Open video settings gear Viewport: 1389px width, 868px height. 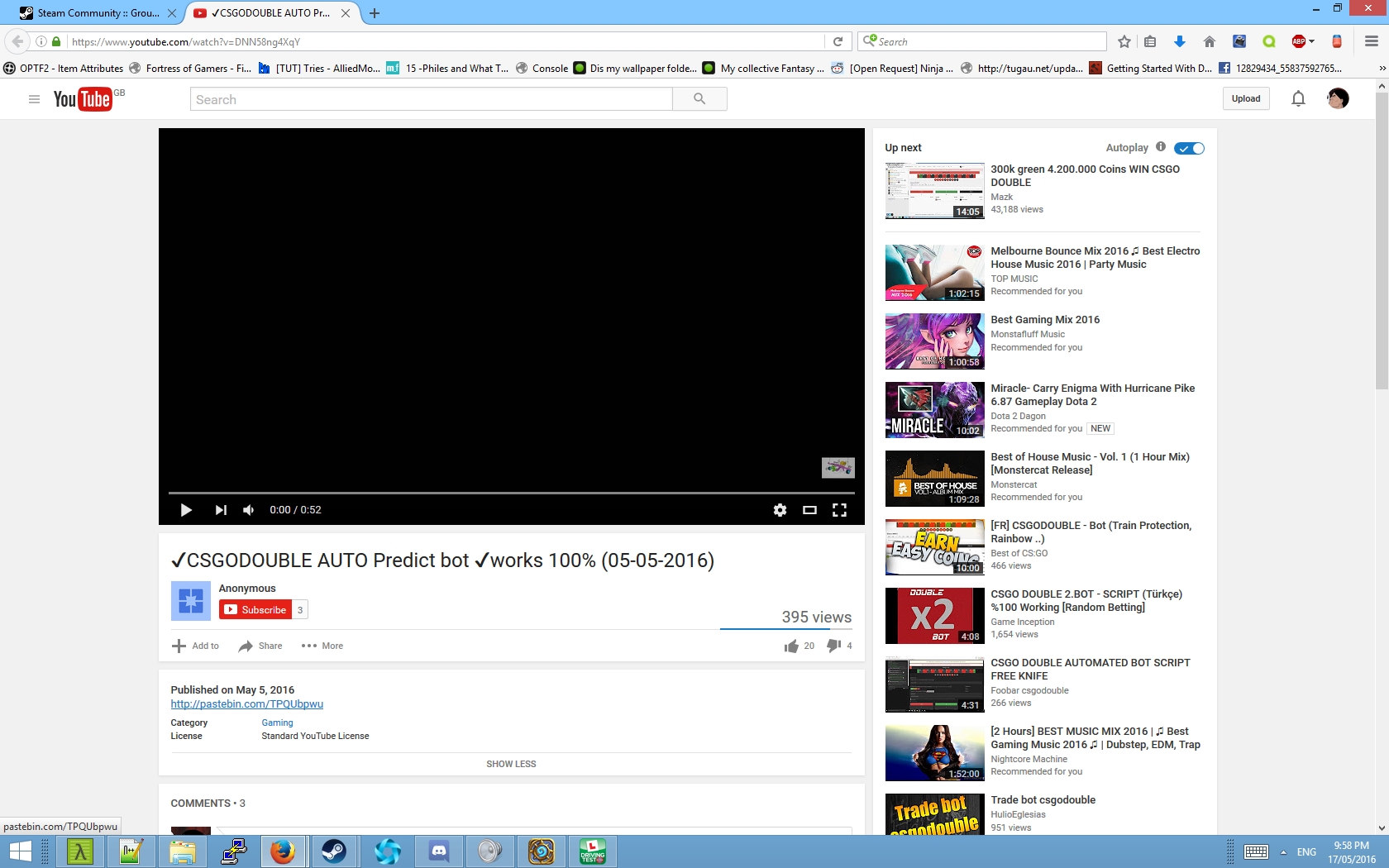point(780,510)
